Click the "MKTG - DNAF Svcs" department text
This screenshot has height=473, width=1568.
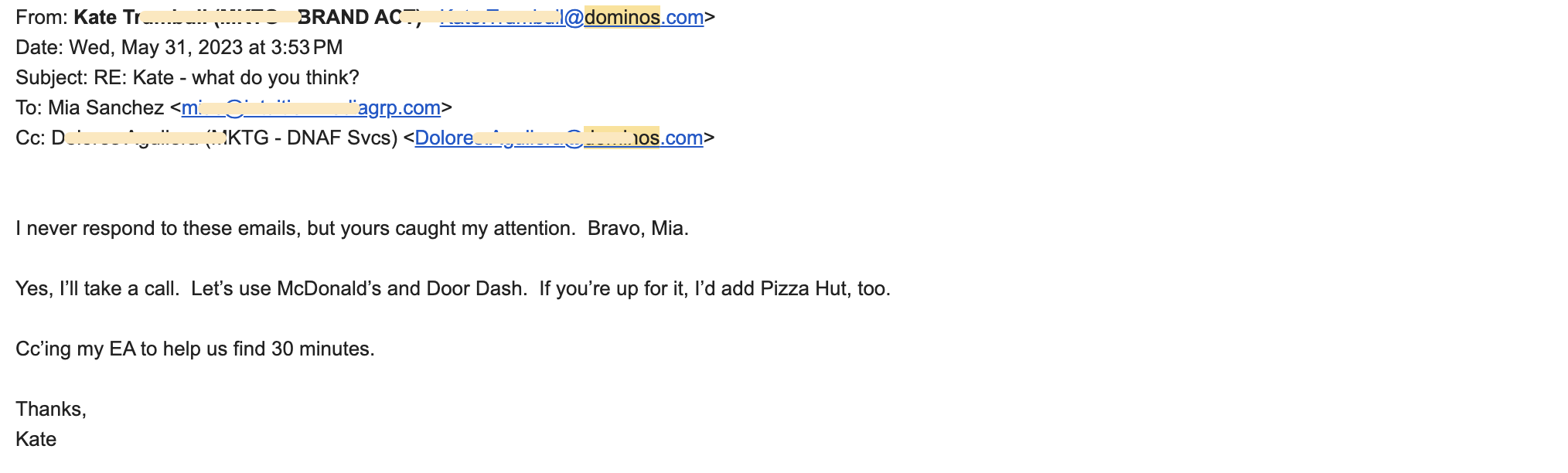(x=304, y=138)
